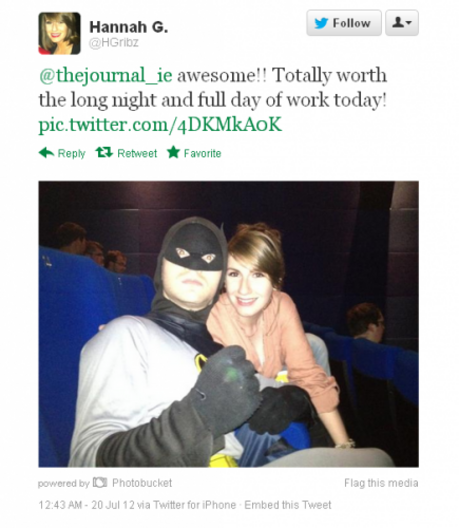Open the 12:43 AM - 20 Jul 12 timestamp
459x528 pixels.
coord(87,505)
